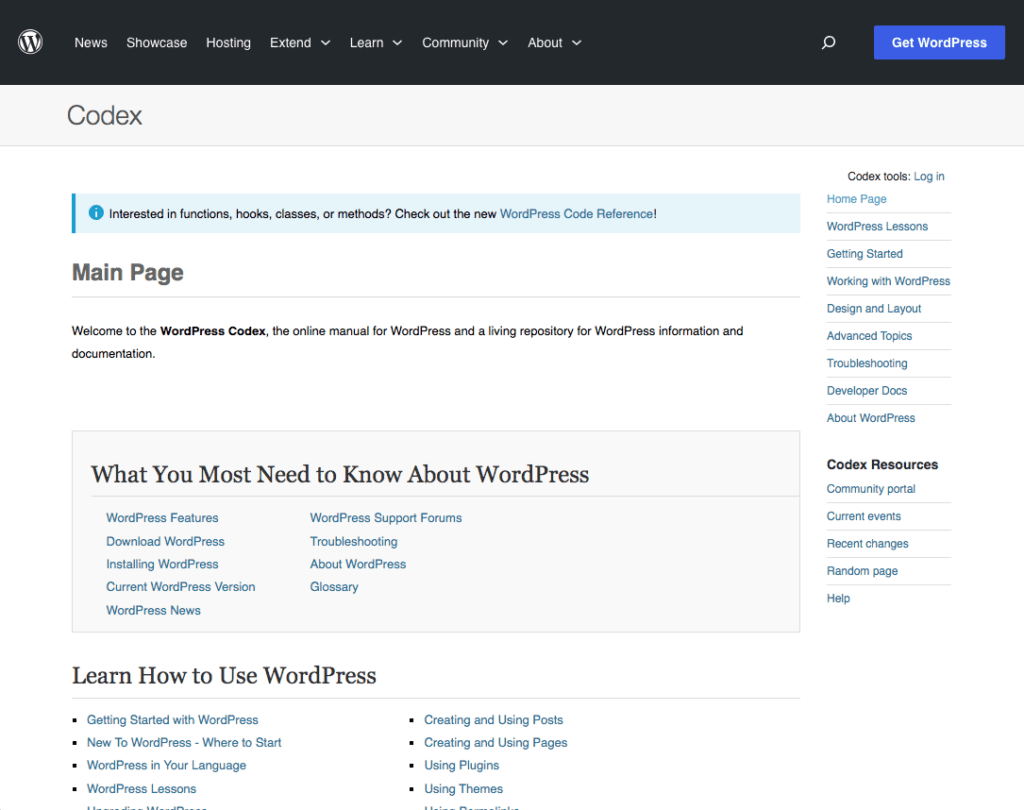Open Download WordPress link
This screenshot has height=810, width=1024.
coord(165,542)
